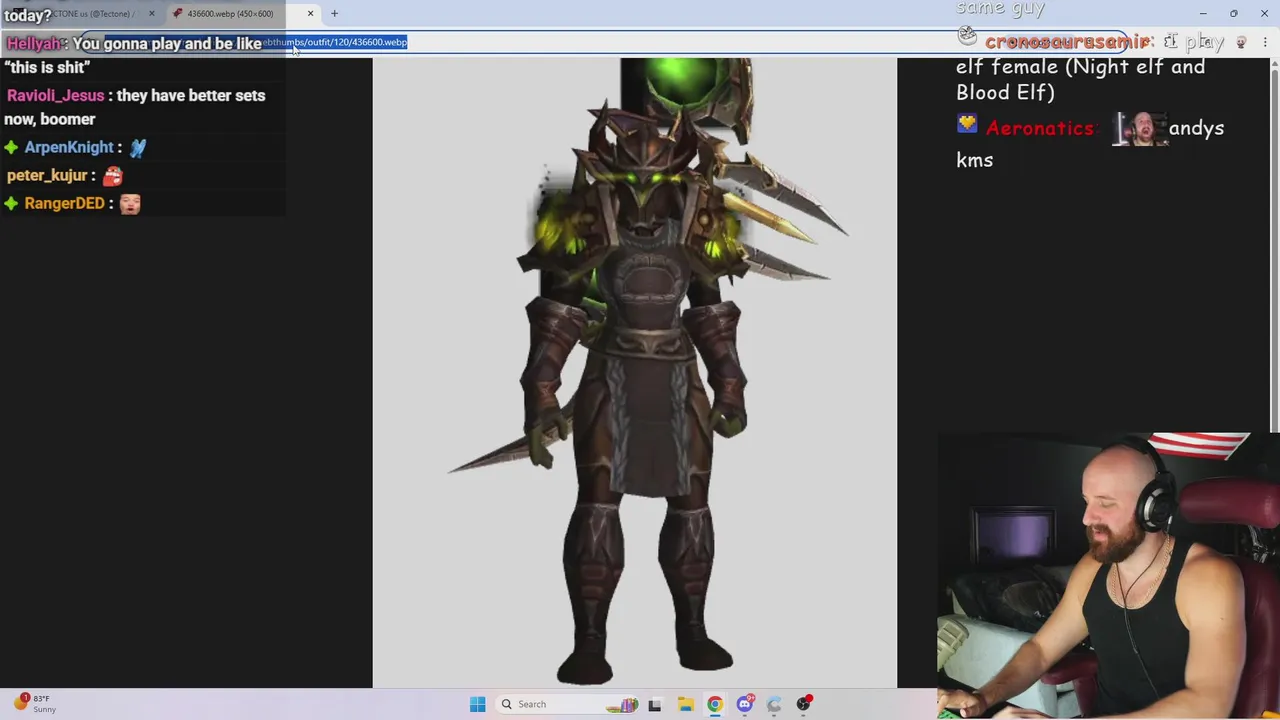Open Discord from the taskbar
Screen dimensions: 1280x720
[744, 704]
